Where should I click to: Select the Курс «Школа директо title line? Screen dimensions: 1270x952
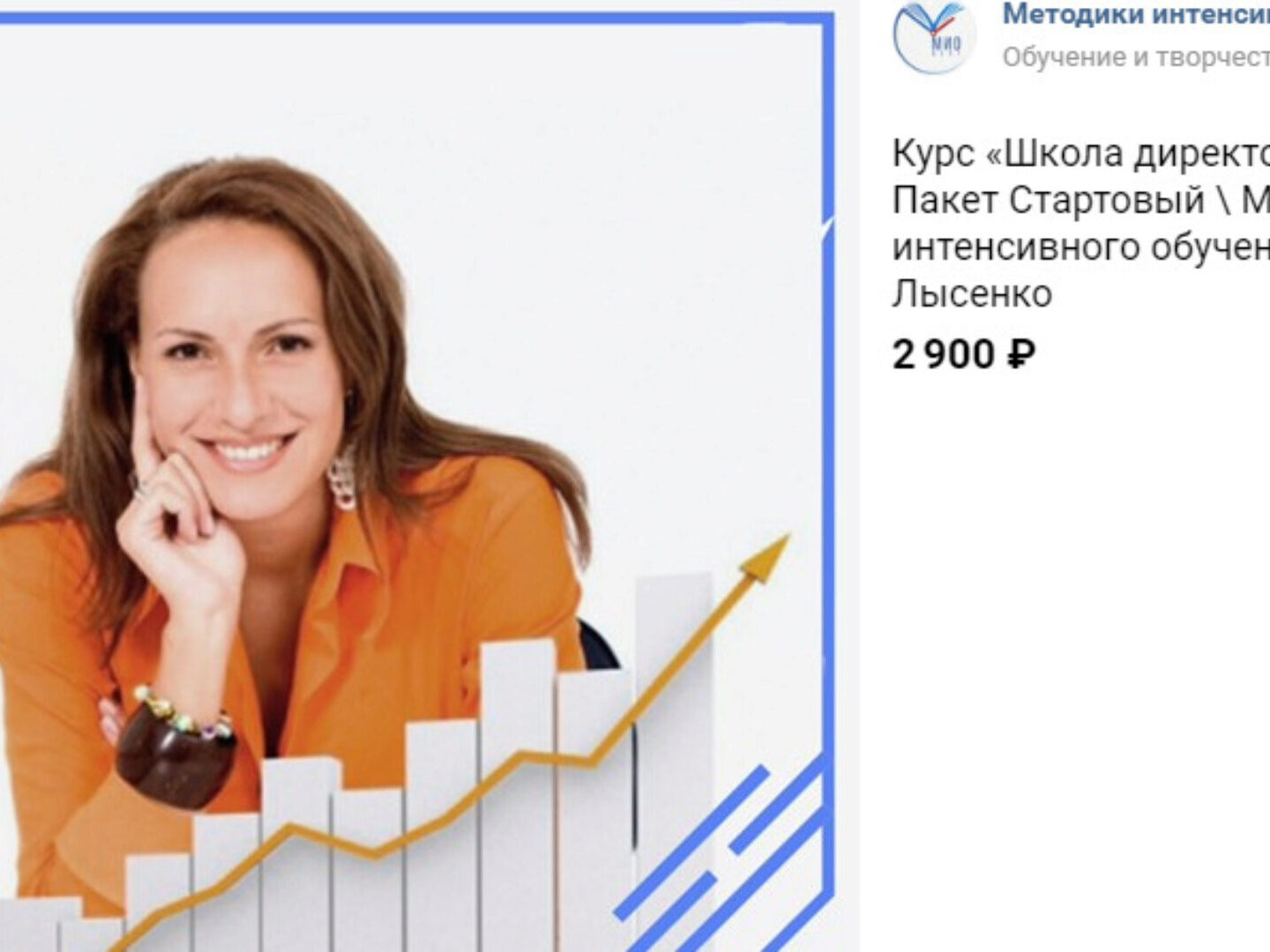1081,153
